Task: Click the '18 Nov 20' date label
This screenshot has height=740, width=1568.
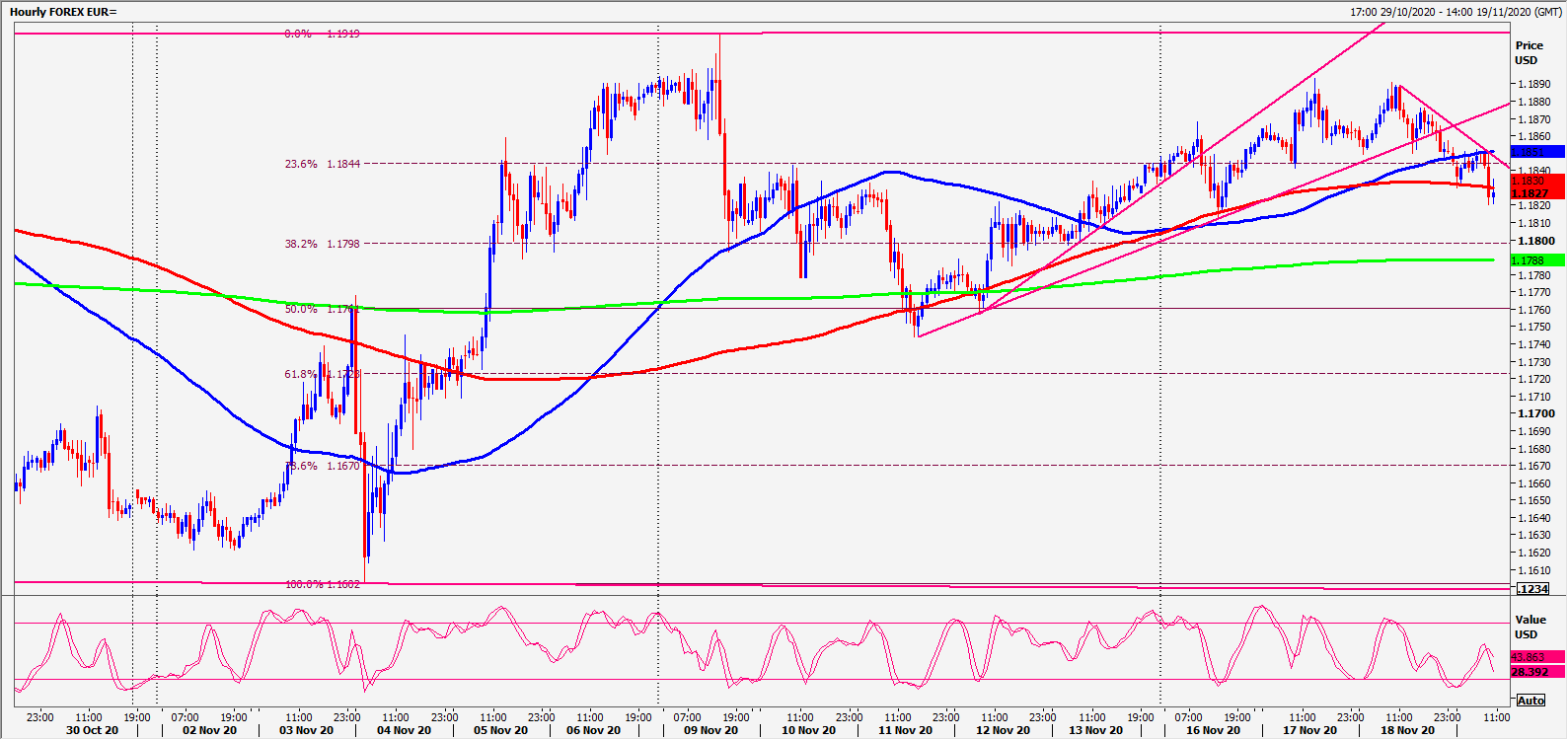Action: [x=1408, y=730]
